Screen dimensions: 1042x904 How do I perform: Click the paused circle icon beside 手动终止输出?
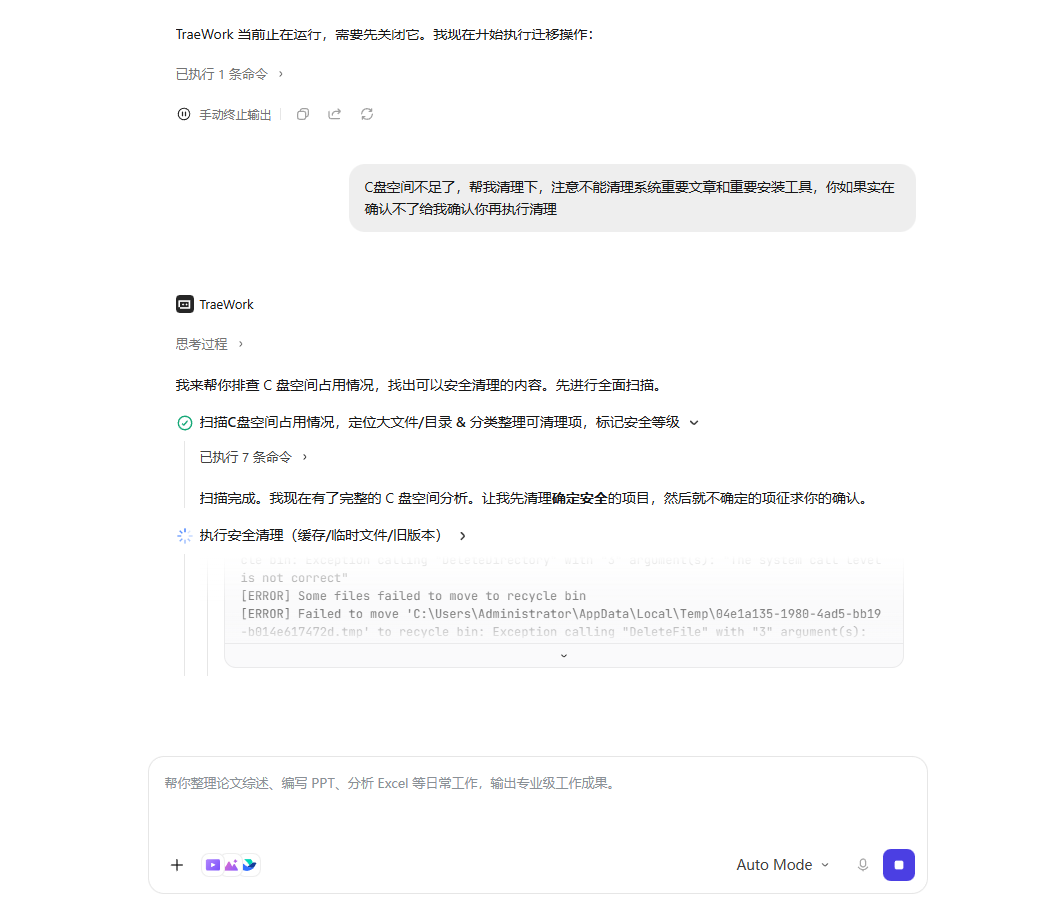pos(184,114)
